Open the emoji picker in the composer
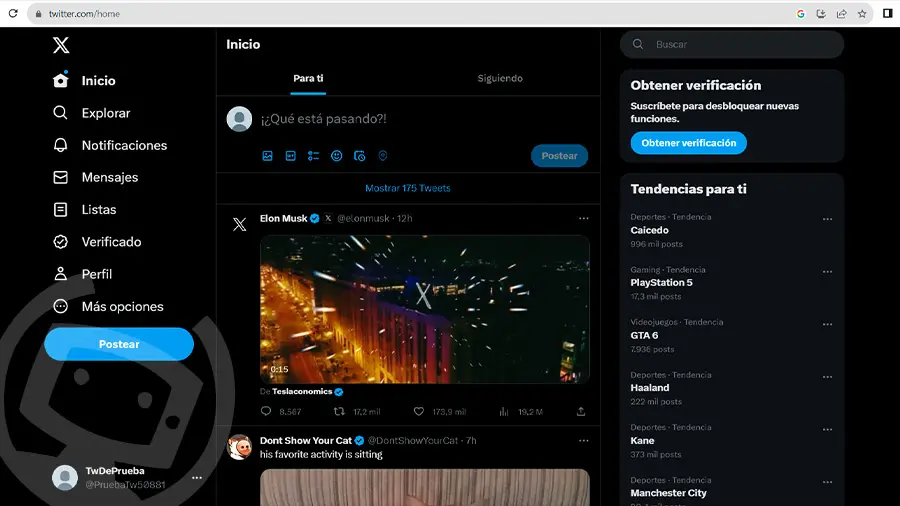Screen dimensions: 900x506 click(x=336, y=155)
